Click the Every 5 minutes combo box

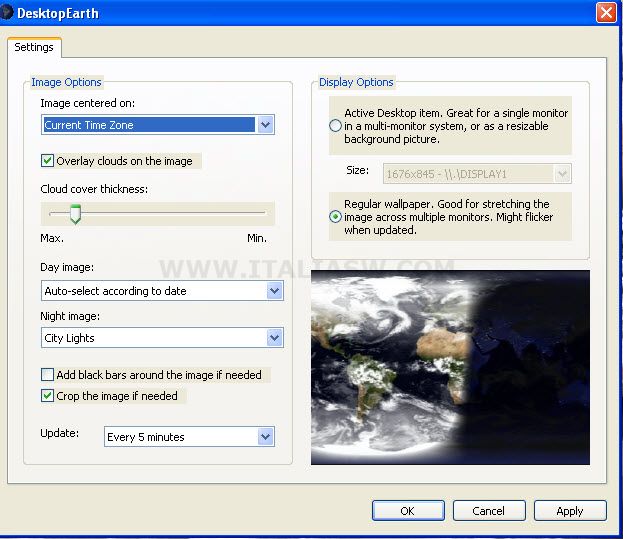[x=189, y=437]
